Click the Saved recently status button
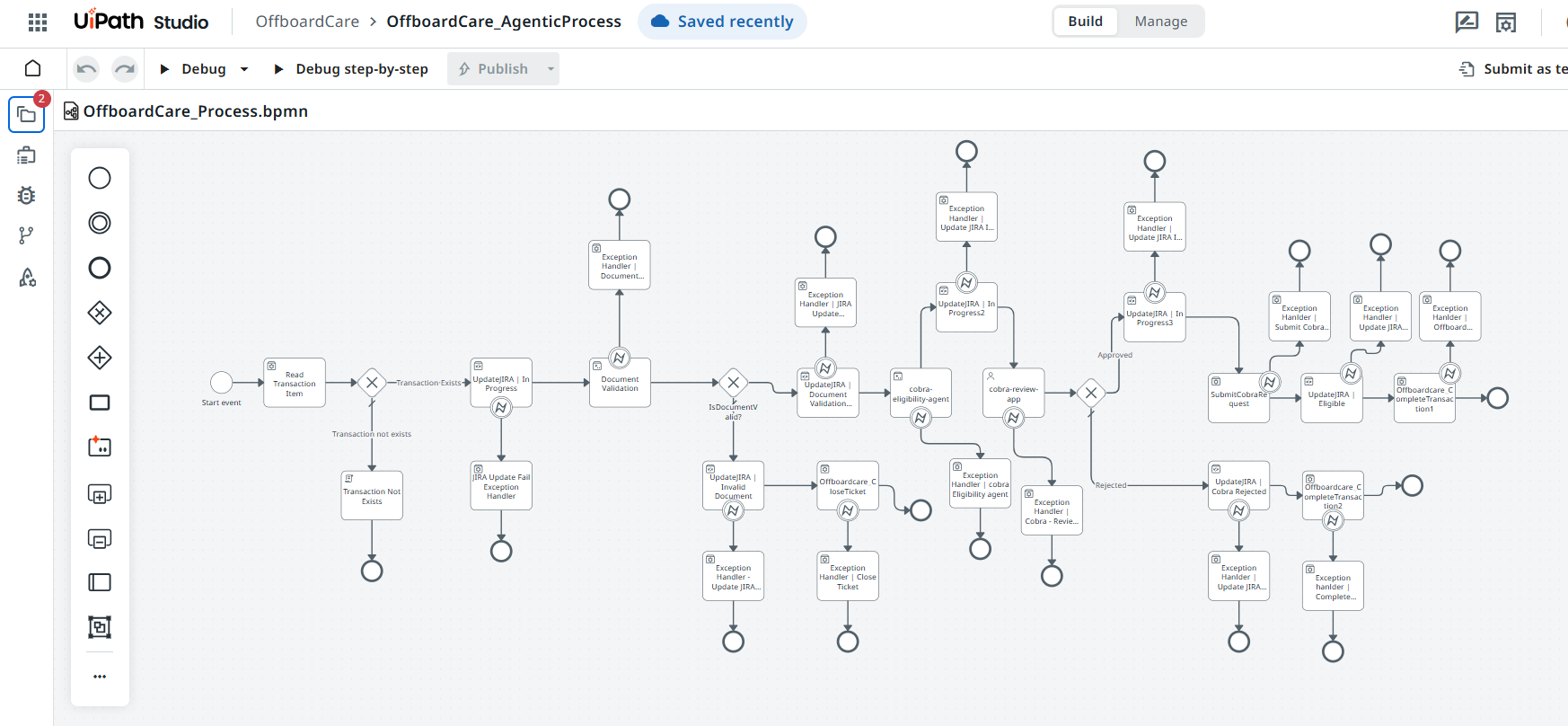The image size is (1568, 726). point(722,21)
